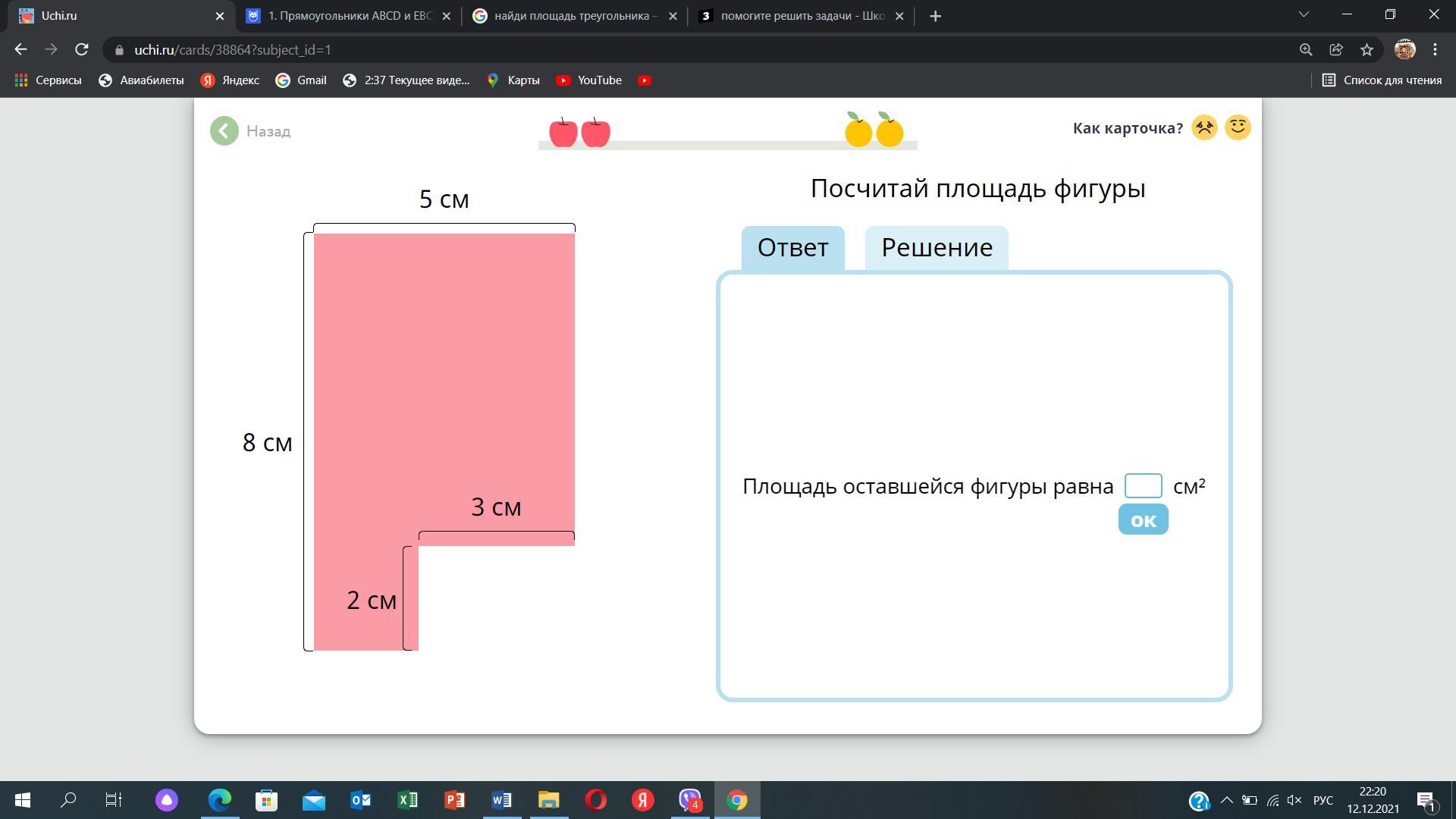Image resolution: width=1456 pixels, height=819 pixels.
Task: Click the browser reload icon
Action: point(82,50)
